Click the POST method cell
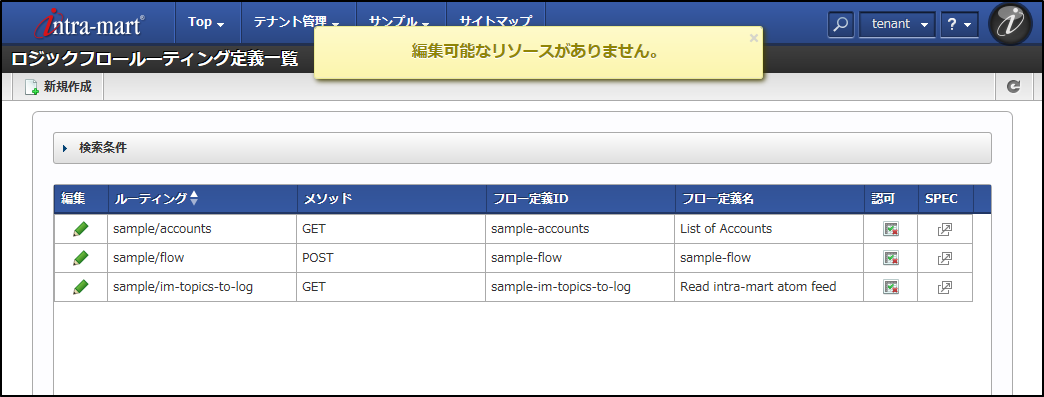 click(392, 258)
